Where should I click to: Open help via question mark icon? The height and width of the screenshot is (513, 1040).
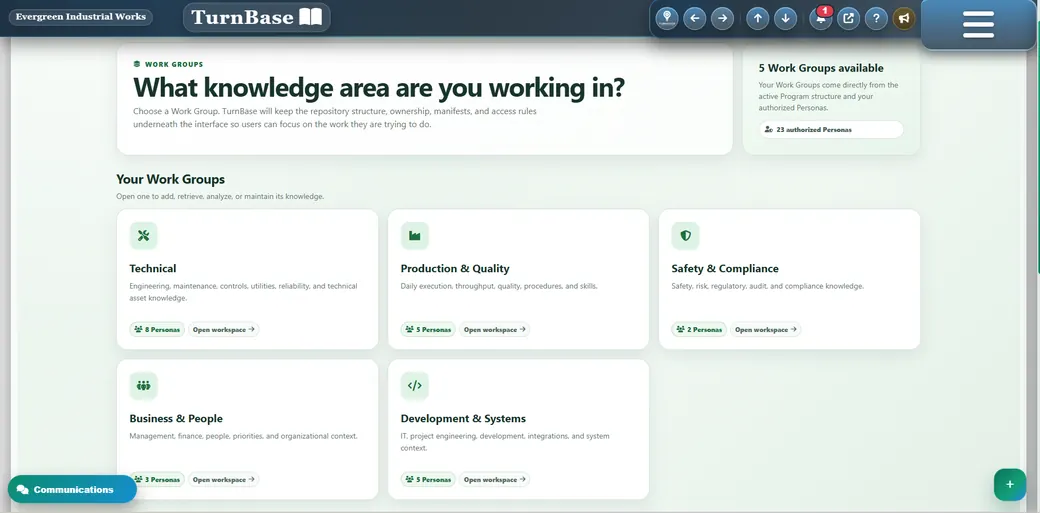pyautogui.click(x=876, y=18)
